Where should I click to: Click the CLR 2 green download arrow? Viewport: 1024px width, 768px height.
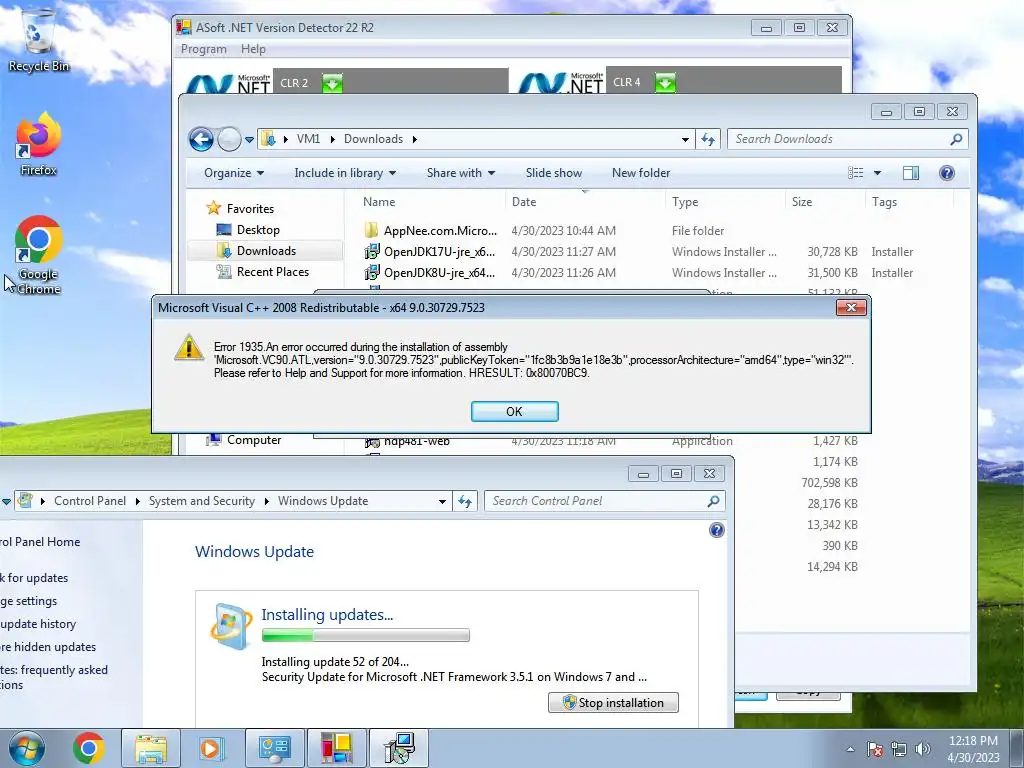[x=332, y=83]
